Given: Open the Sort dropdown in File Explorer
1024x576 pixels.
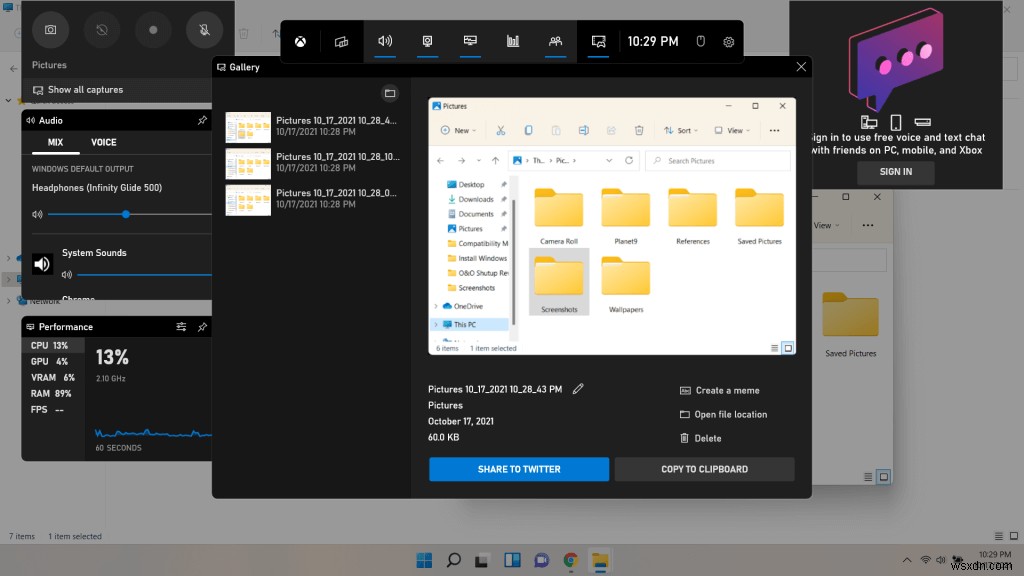Looking at the screenshot, I should click(681, 131).
